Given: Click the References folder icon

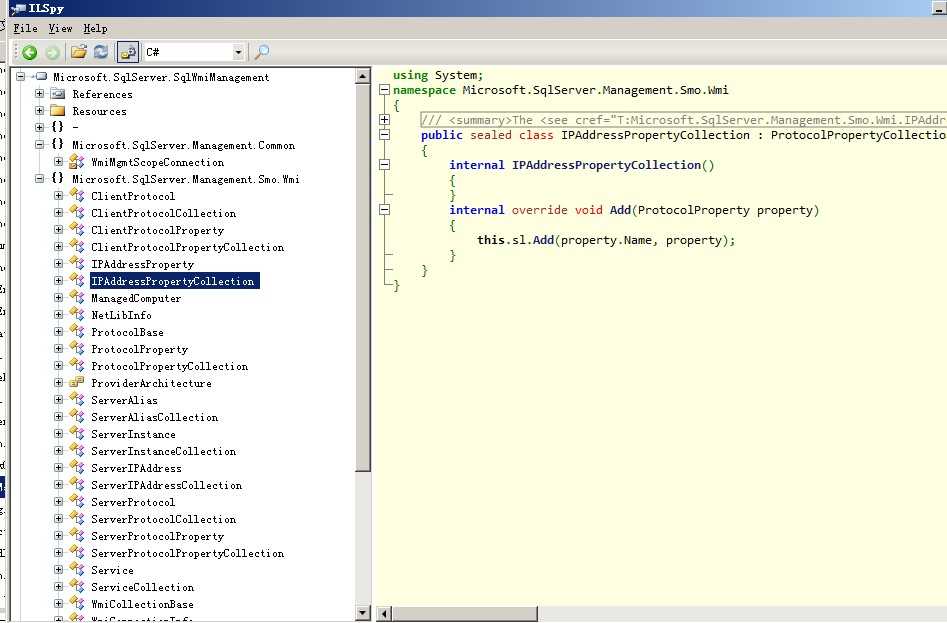Looking at the screenshot, I should tap(58, 94).
